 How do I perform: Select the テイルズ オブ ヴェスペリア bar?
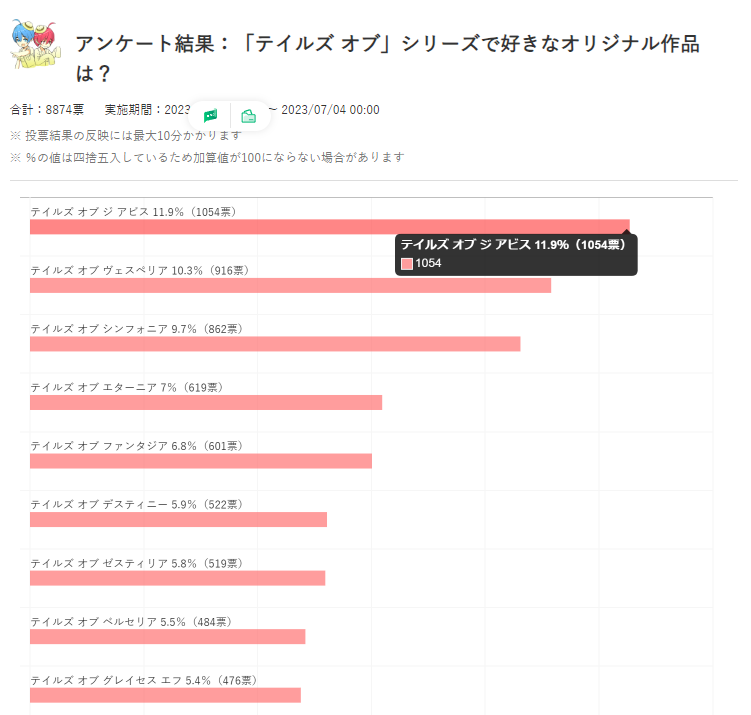click(290, 286)
